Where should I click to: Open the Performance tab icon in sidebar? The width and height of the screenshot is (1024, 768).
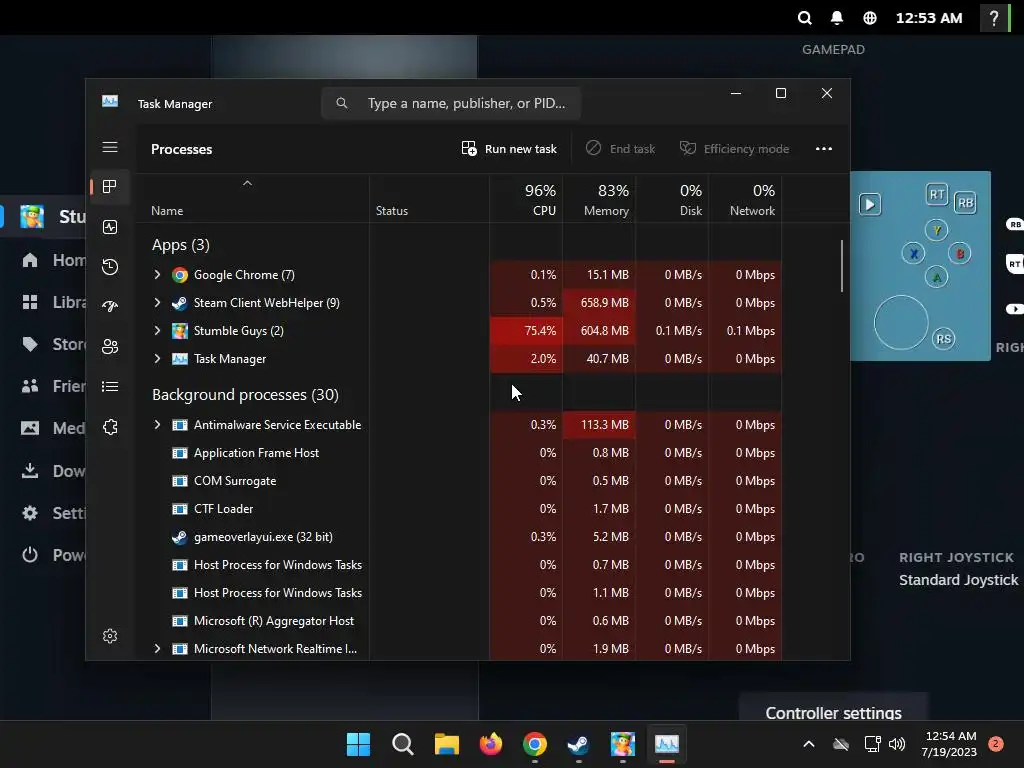coord(110,227)
